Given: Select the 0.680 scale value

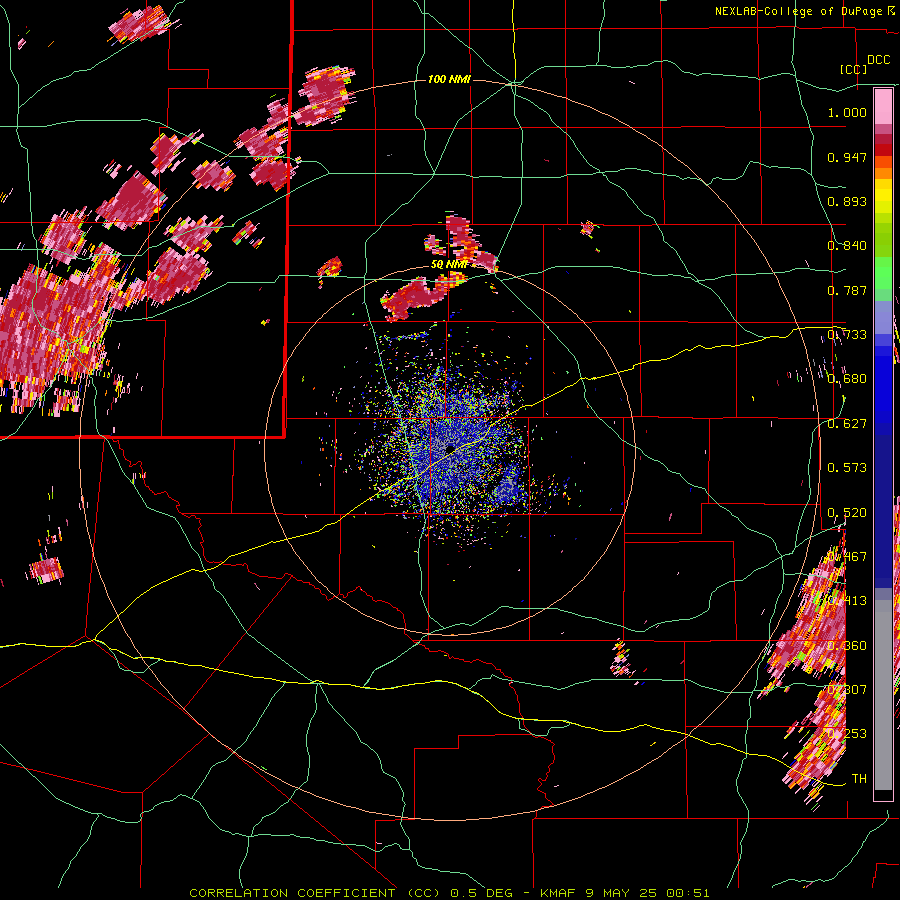Looking at the screenshot, I should click(x=847, y=378).
